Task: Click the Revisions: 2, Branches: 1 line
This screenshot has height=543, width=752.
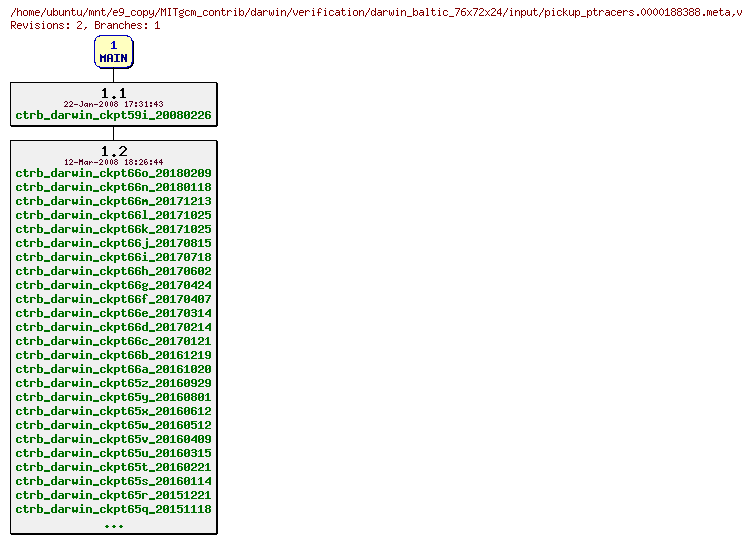Action: coord(85,25)
